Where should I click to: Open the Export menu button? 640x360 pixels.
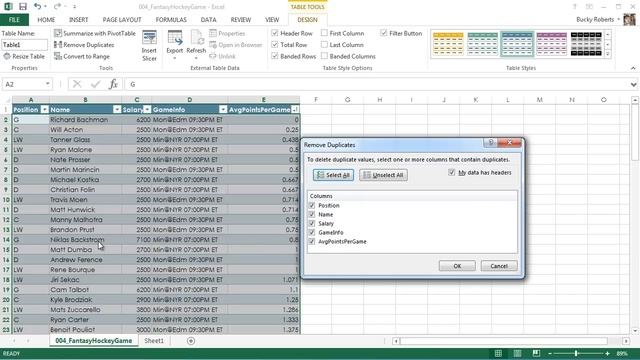tap(175, 46)
